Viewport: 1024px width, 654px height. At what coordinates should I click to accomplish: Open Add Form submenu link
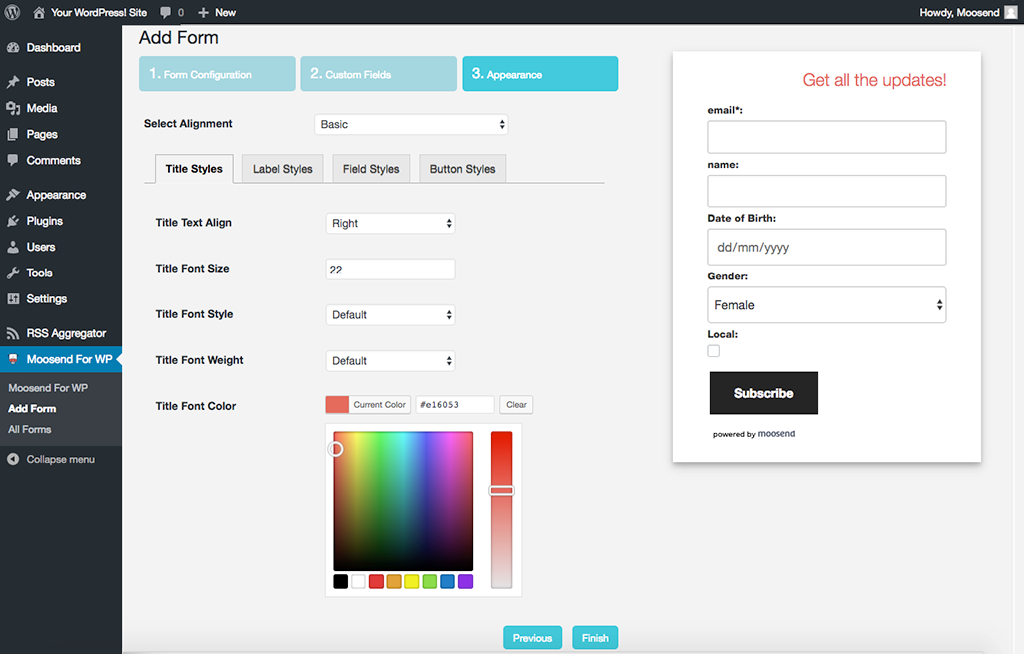(x=32, y=408)
